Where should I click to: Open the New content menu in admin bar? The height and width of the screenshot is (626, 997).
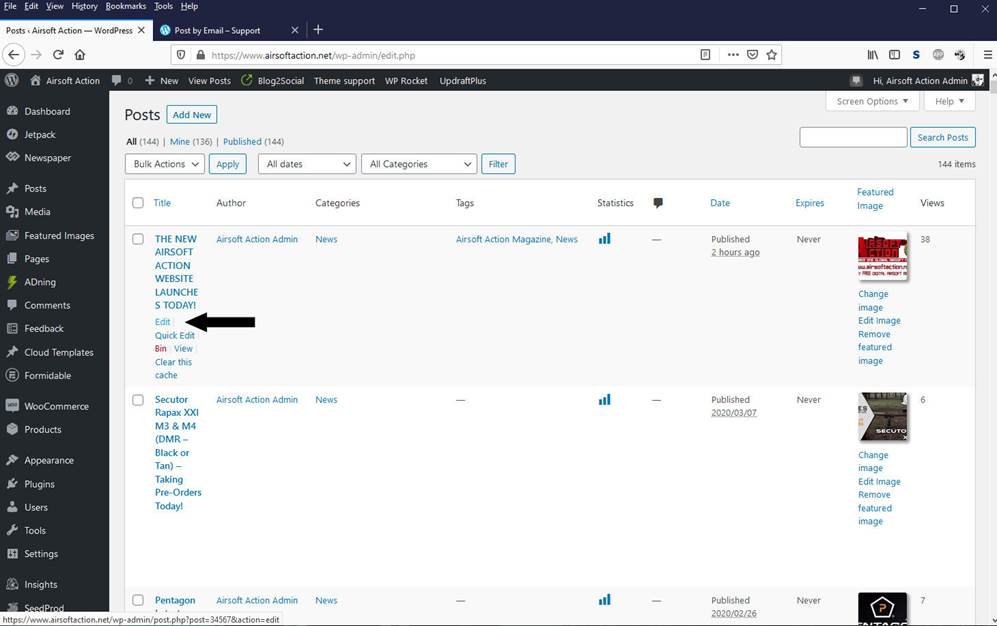click(x=162, y=81)
